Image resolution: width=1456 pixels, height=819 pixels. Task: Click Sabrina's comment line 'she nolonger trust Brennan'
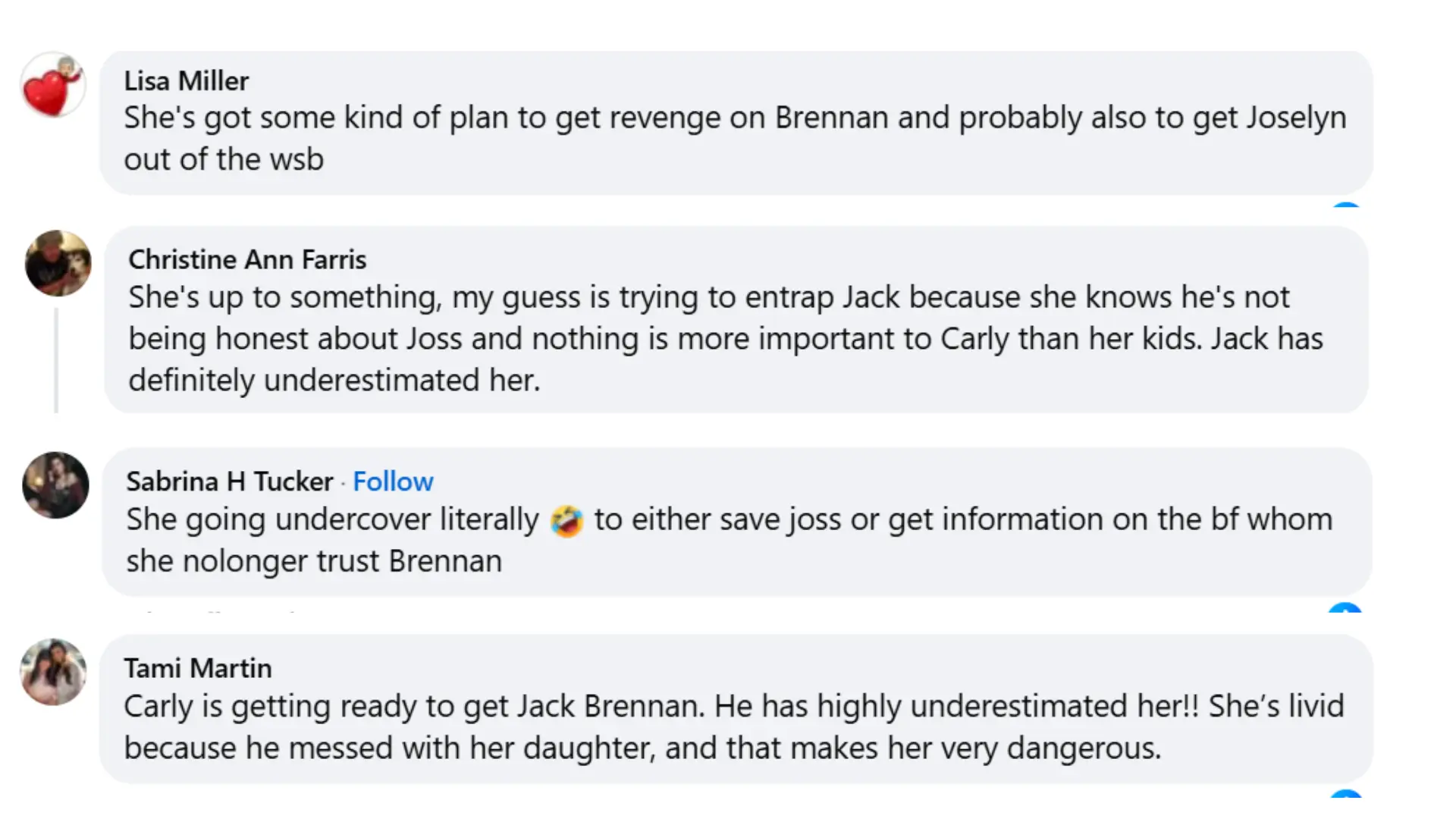[314, 561]
